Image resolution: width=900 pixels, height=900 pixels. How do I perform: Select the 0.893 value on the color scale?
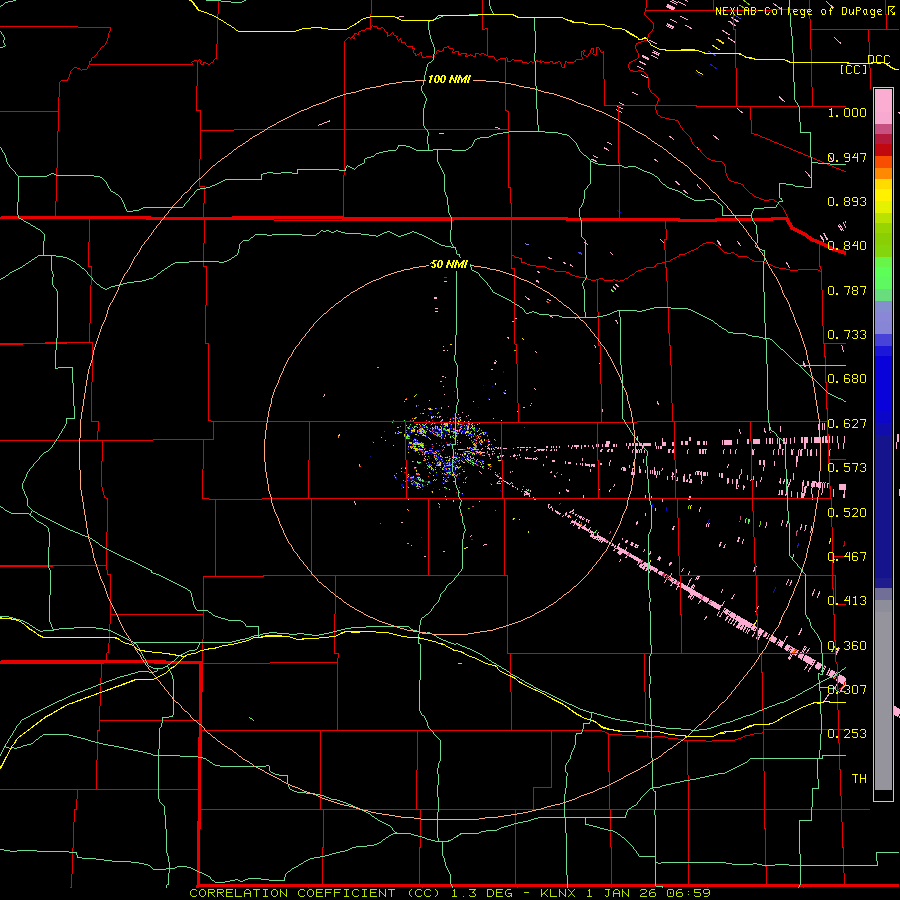click(x=847, y=201)
